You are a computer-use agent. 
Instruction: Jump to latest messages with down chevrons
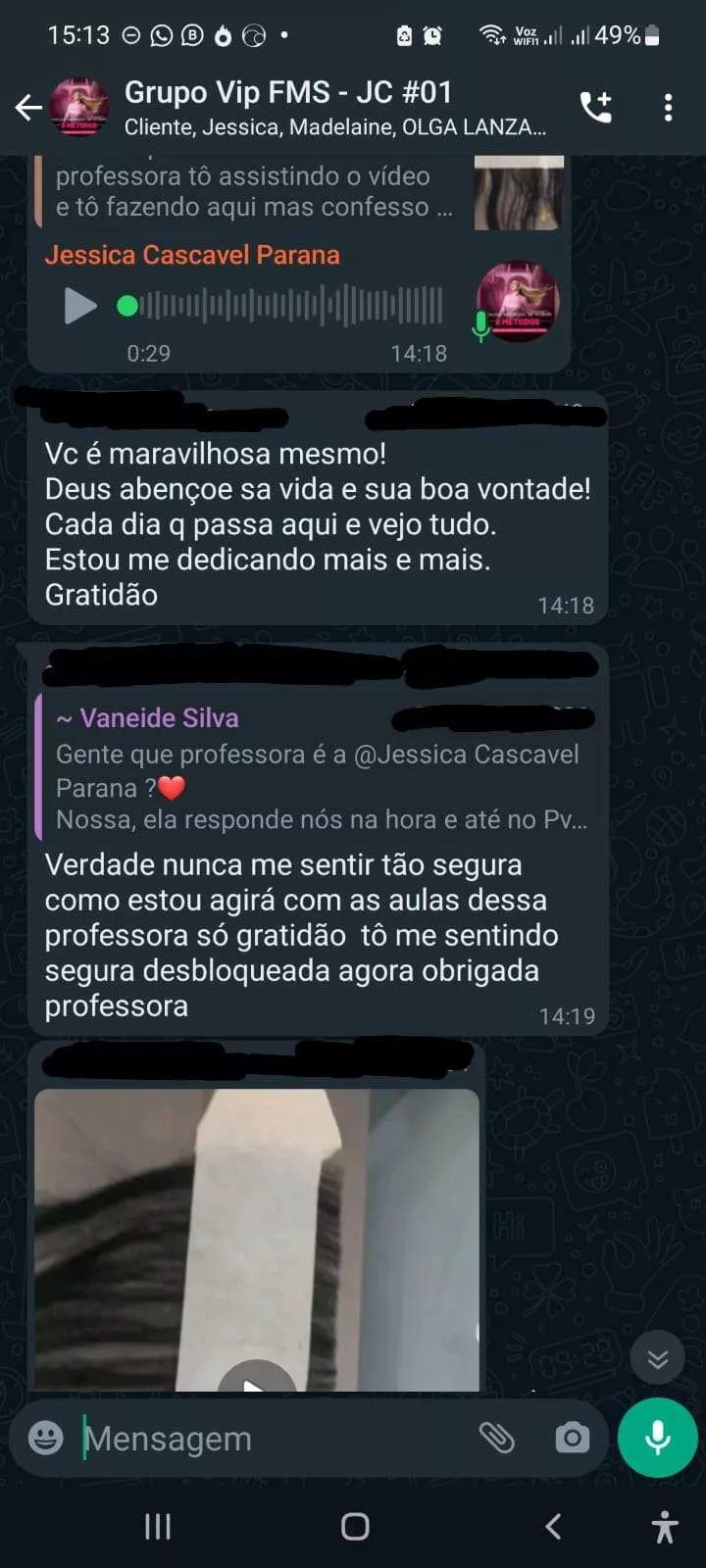(657, 1357)
